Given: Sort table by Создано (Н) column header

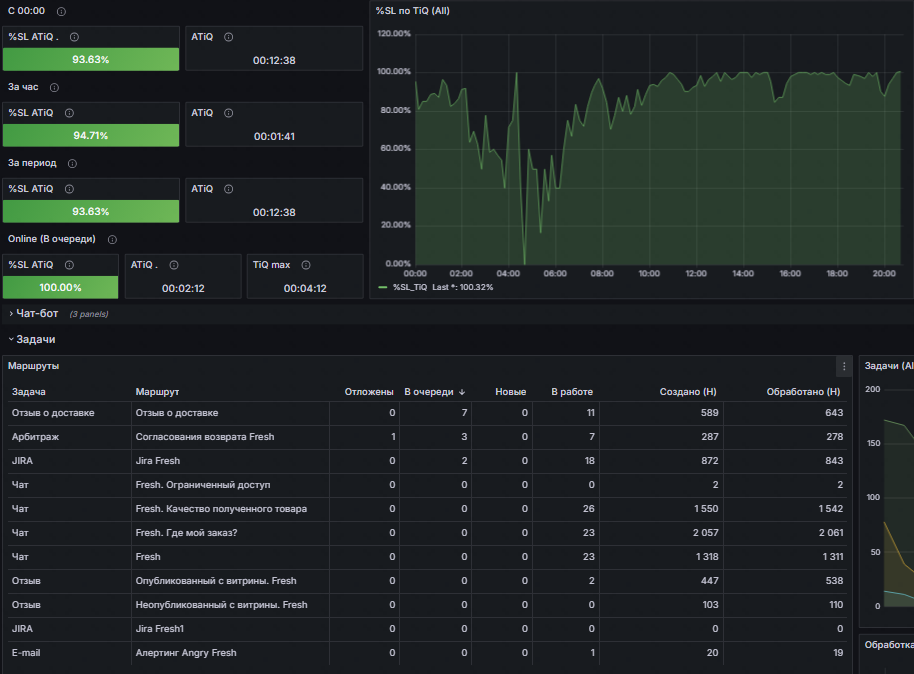Looking at the screenshot, I should [687, 392].
